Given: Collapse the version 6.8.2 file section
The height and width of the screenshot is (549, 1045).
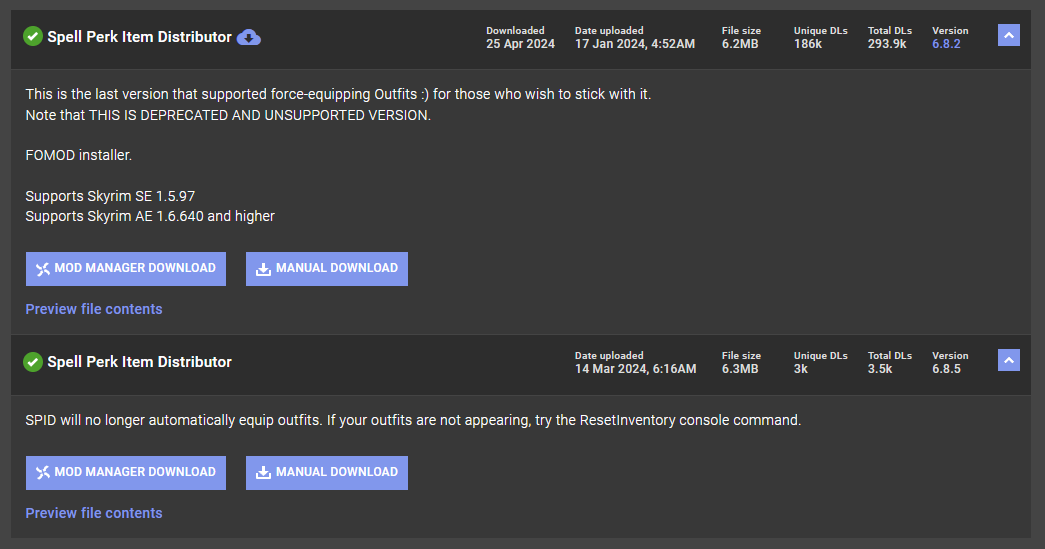Looking at the screenshot, I should (1008, 36).
